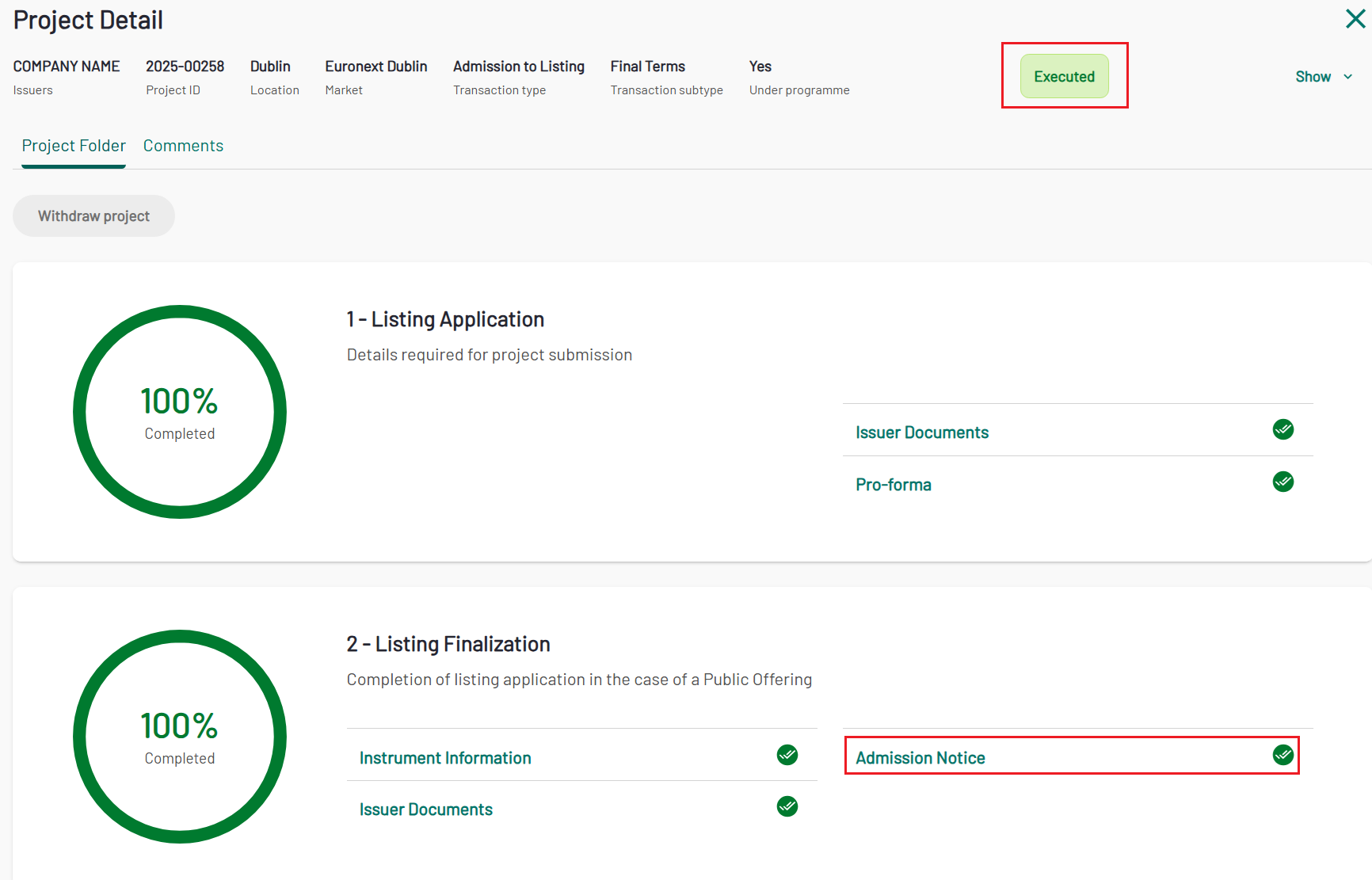1372x880 pixels.
Task: Expand the Show dropdown
Action: pos(1313,77)
